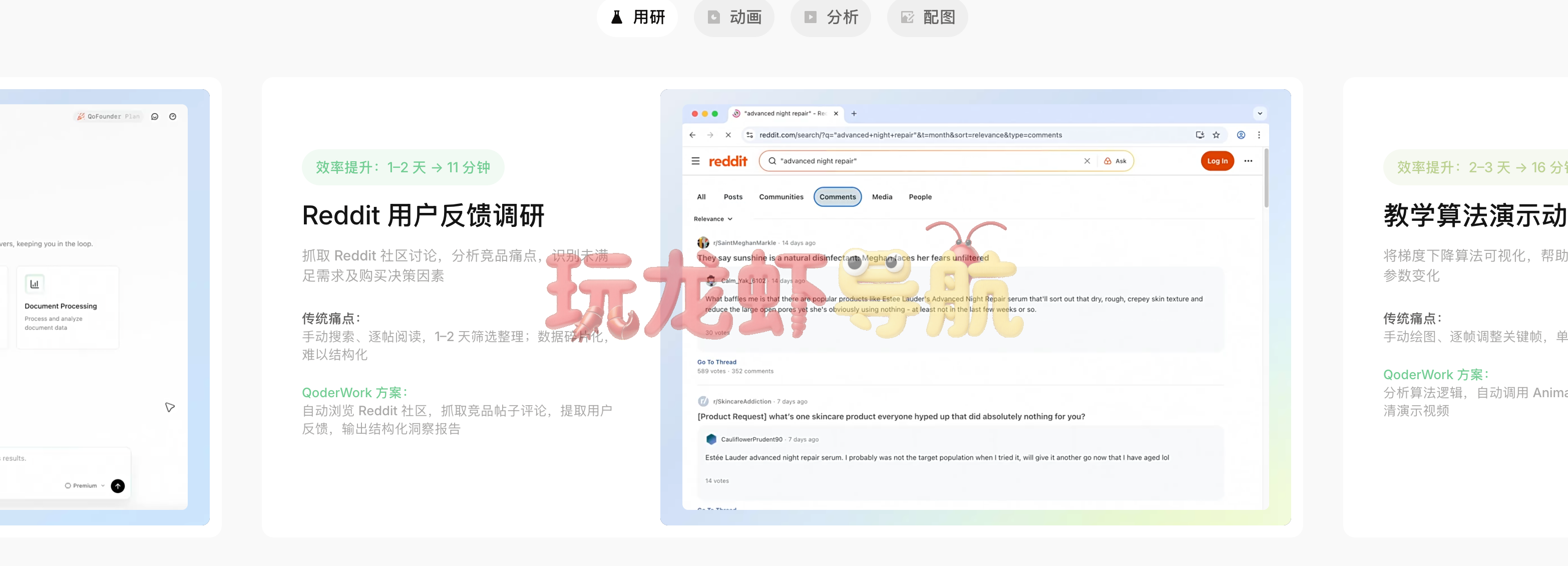Open the Reddit hamburger menu

[x=695, y=161]
